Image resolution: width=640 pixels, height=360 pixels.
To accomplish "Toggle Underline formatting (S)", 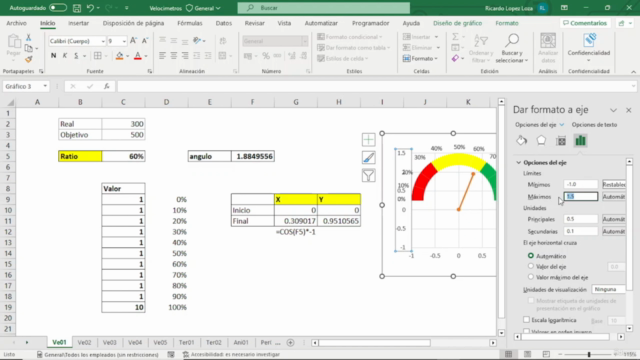I will [76, 56].
